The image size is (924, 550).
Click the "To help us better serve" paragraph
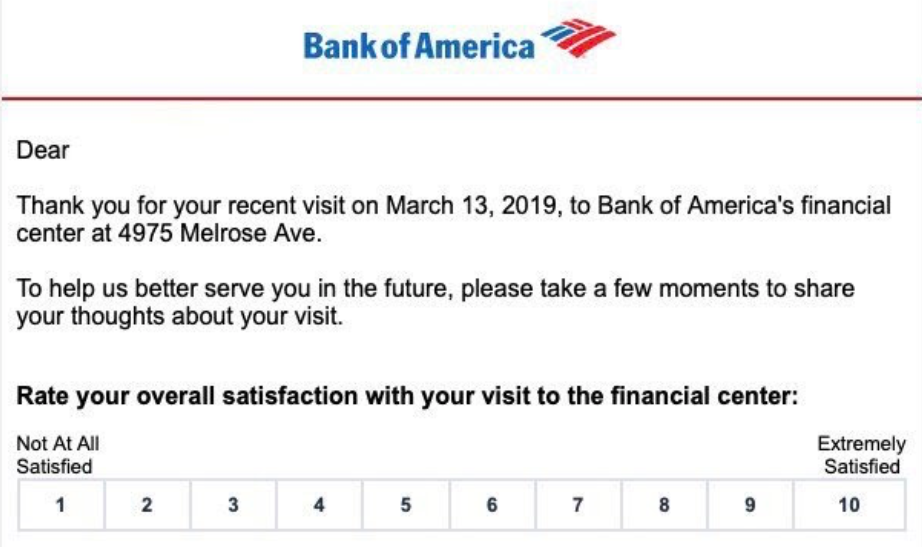(435, 302)
